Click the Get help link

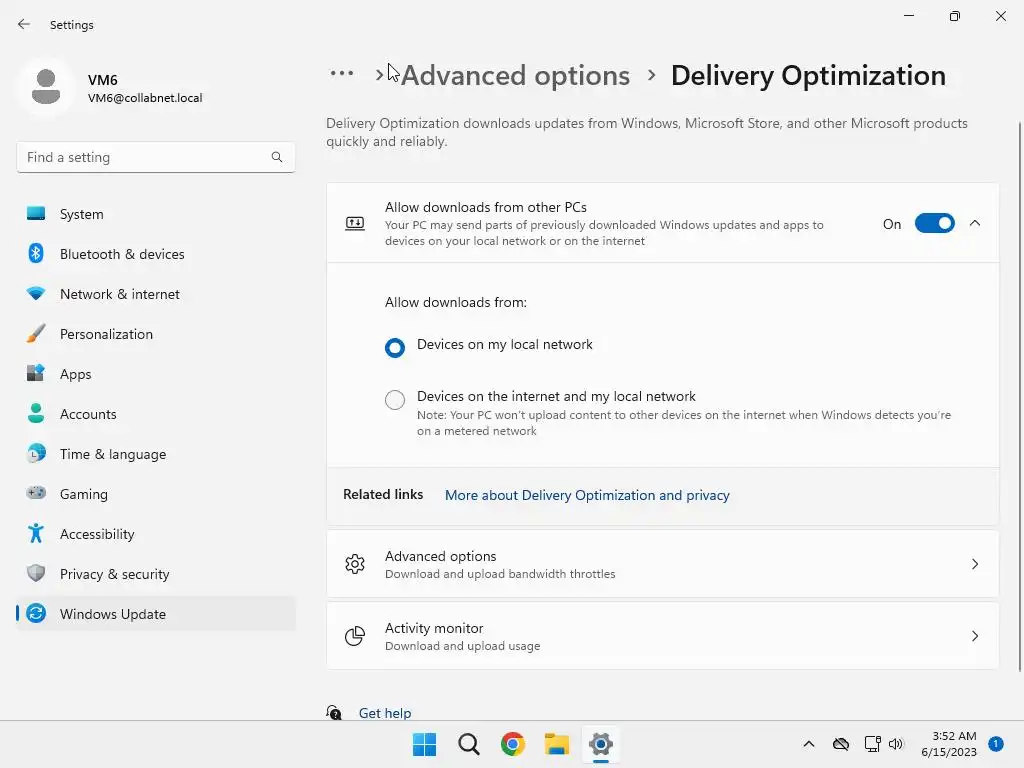tap(385, 713)
